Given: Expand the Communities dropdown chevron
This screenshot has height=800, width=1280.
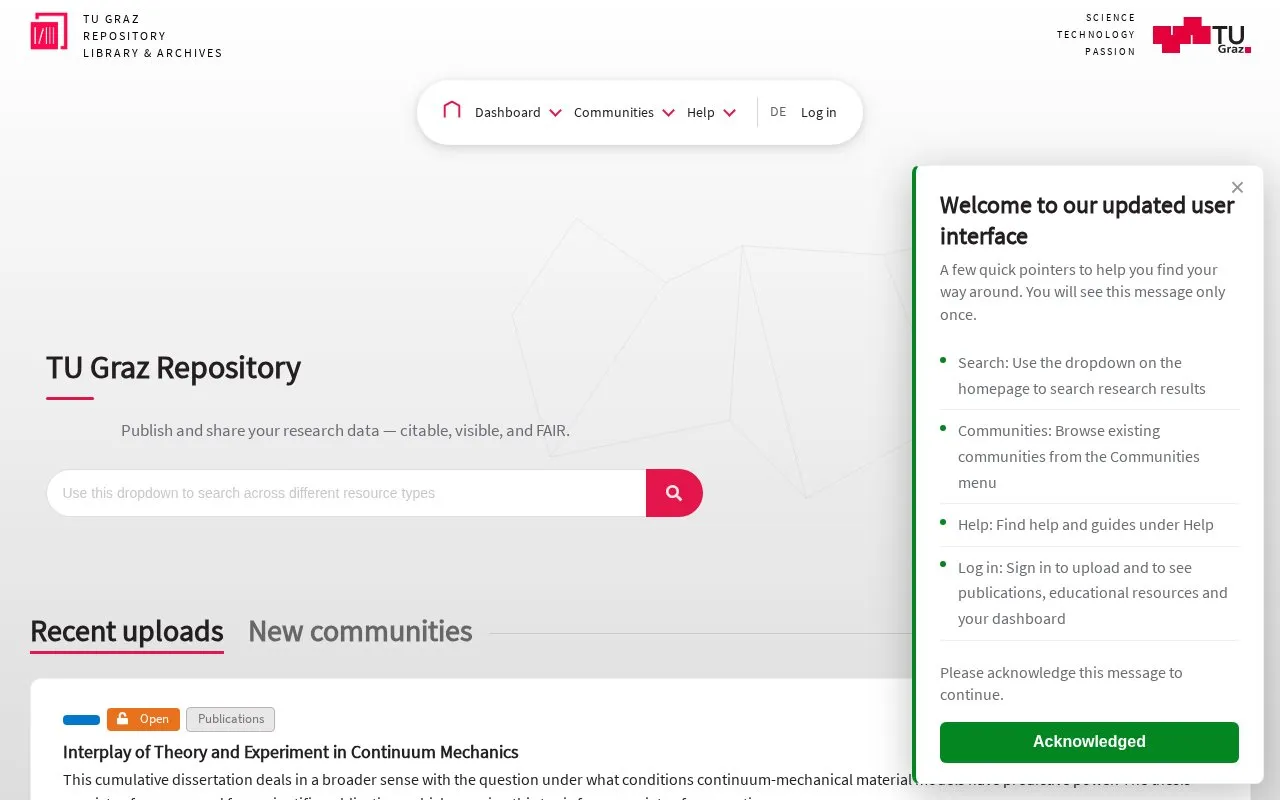Looking at the screenshot, I should pos(668,113).
